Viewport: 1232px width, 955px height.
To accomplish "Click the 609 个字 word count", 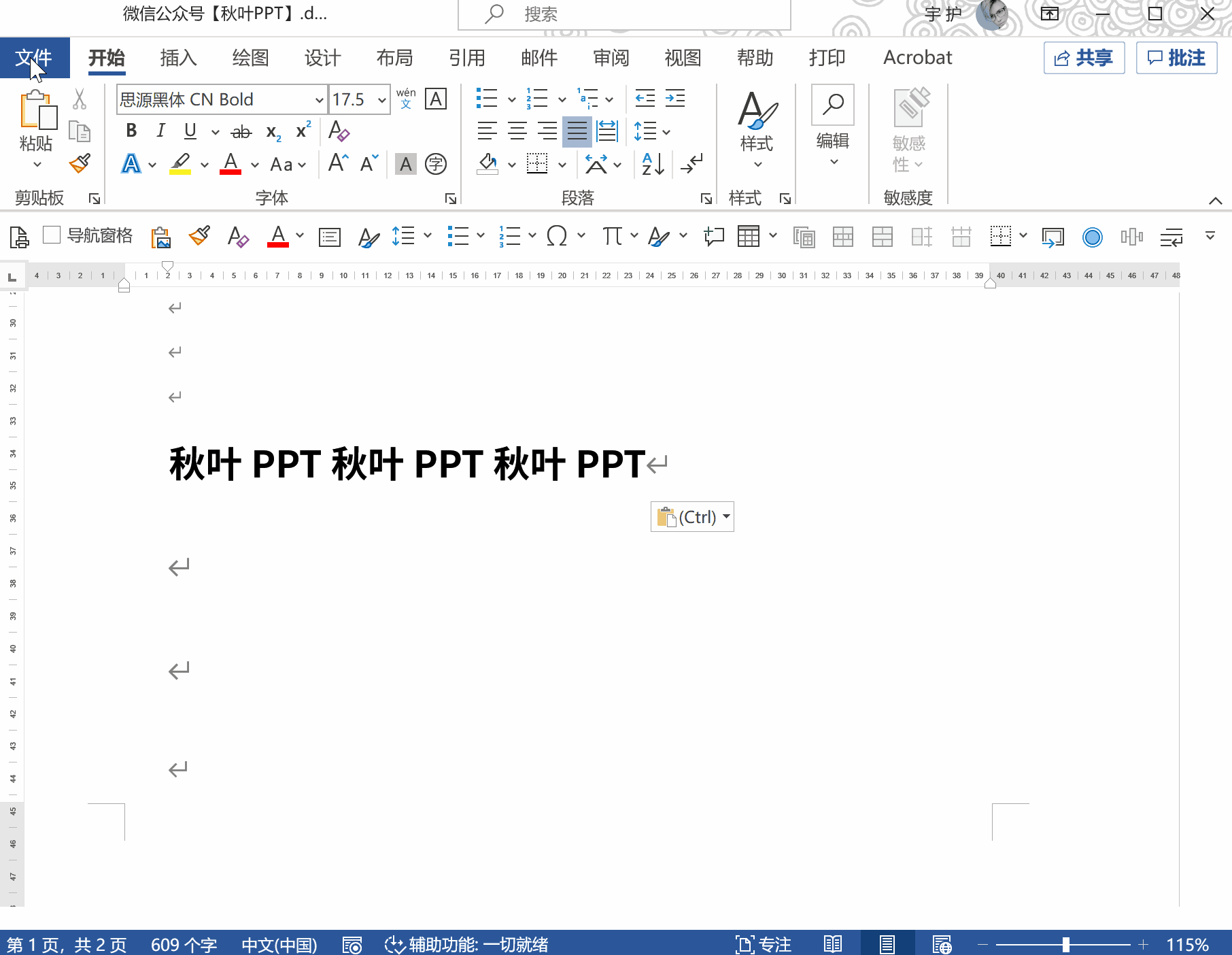I will coord(184,945).
